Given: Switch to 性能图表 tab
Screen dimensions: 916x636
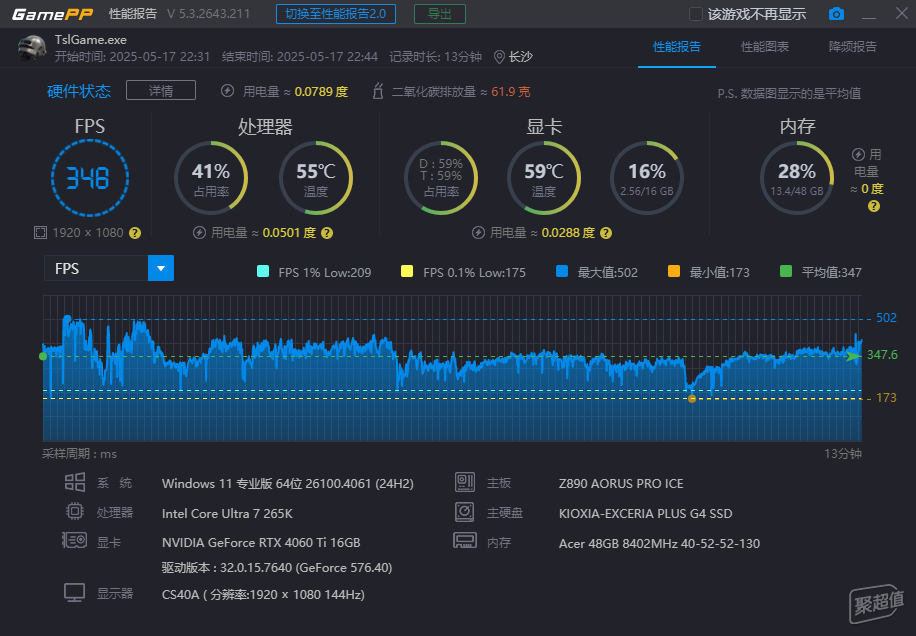Looking at the screenshot, I should [765, 47].
